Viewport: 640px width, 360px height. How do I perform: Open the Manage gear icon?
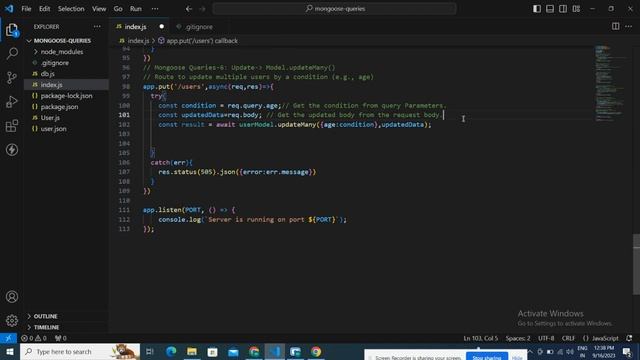tap(12, 320)
